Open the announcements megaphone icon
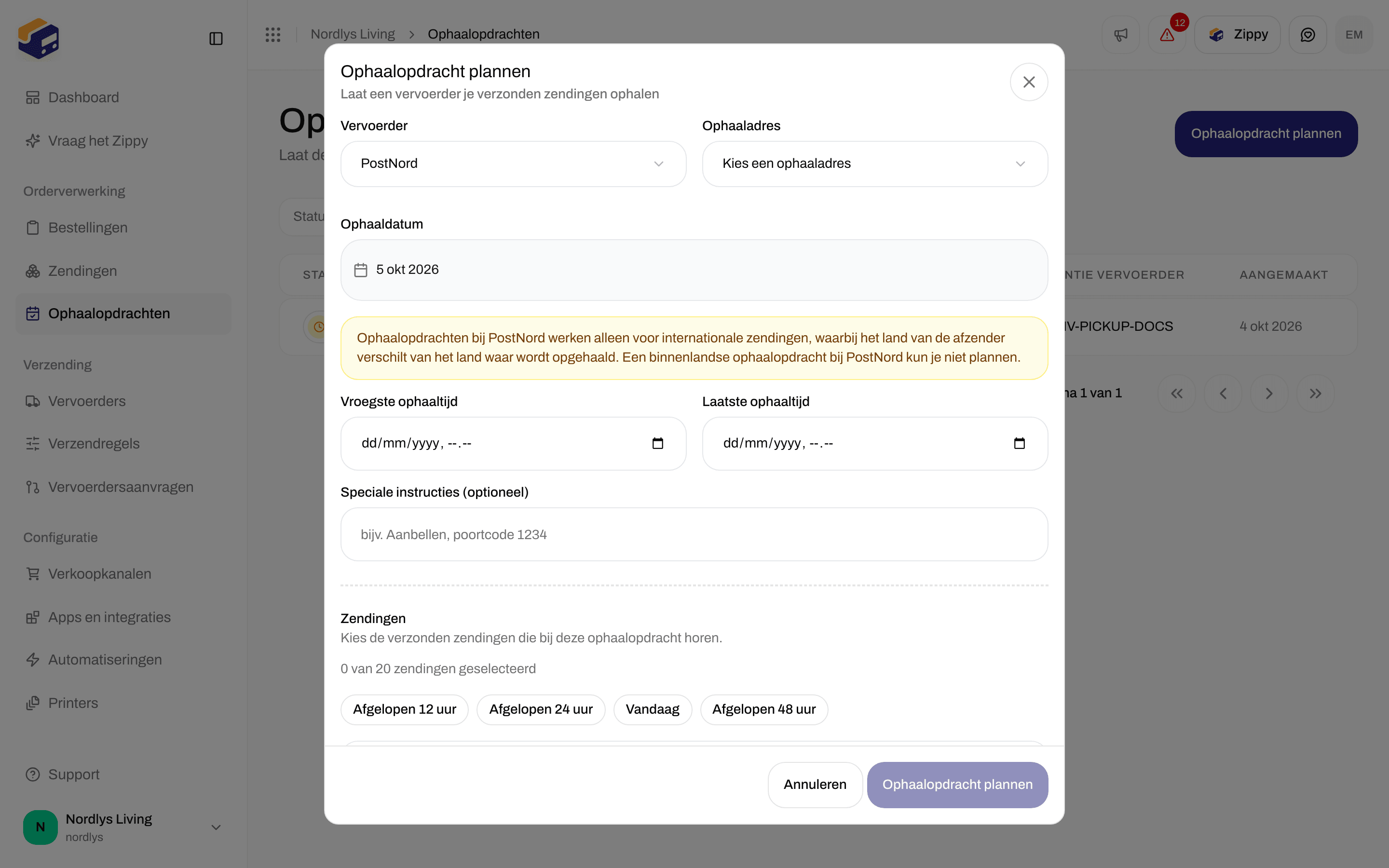Image resolution: width=1389 pixels, height=868 pixels. click(x=1120, y=35)
